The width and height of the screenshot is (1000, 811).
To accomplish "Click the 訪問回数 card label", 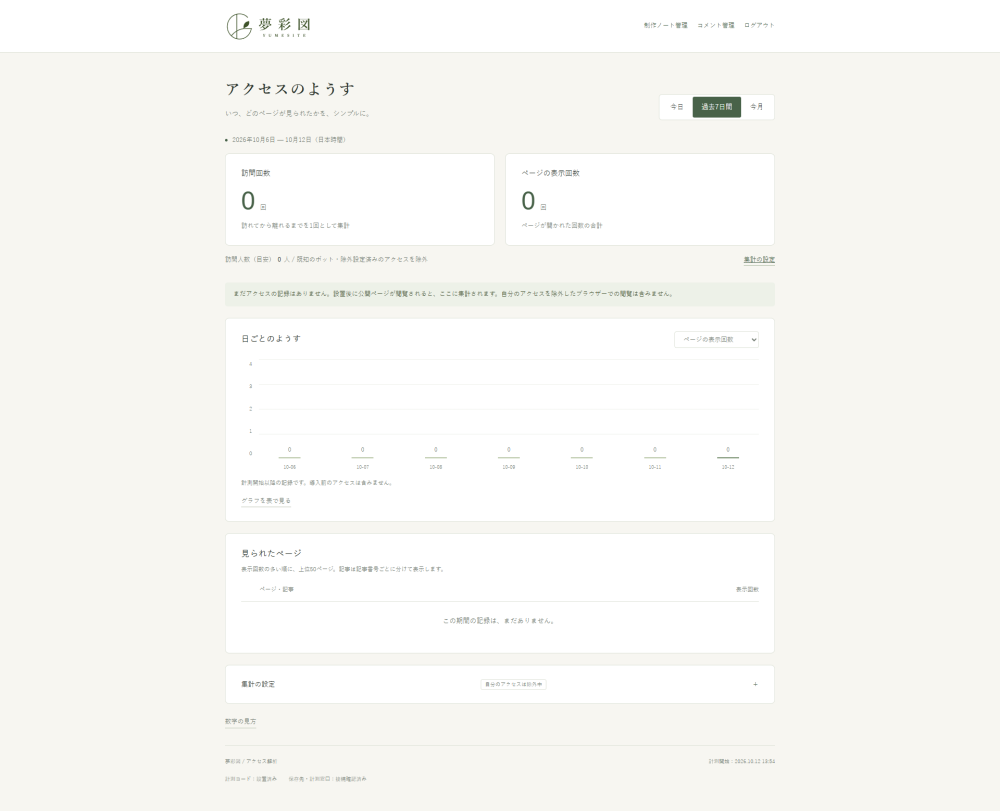I will click(x=256, y=173).
